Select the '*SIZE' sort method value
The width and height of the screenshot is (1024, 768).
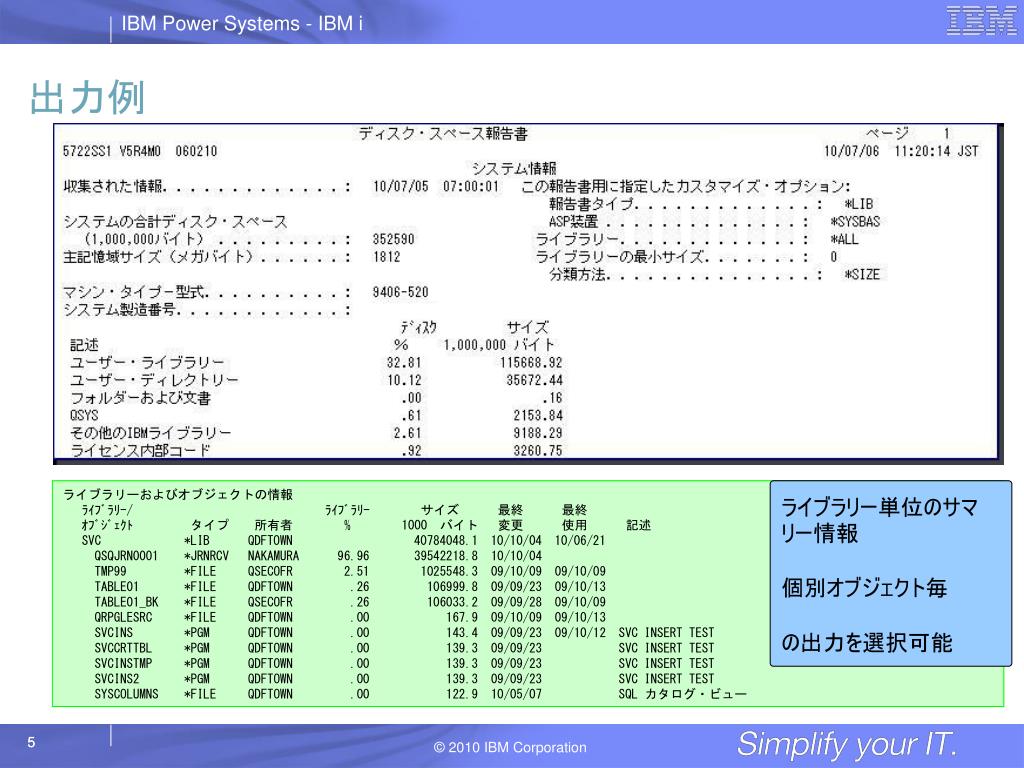[x=862, y=275]
